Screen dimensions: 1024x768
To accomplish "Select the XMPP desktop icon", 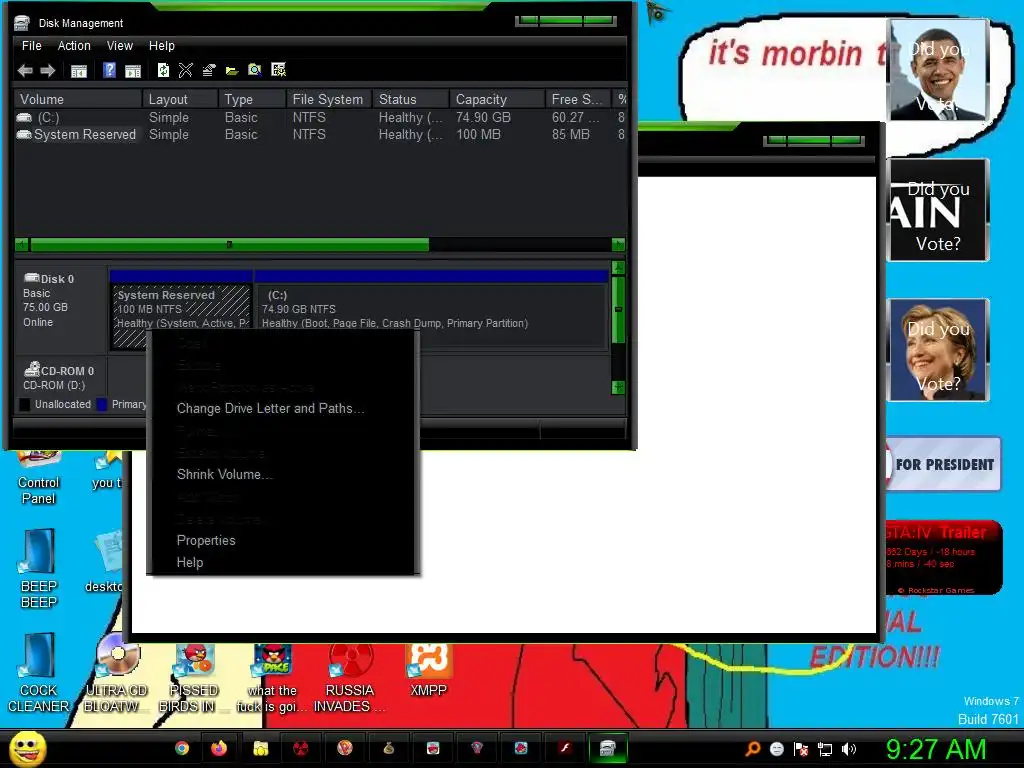I will 428,669.
